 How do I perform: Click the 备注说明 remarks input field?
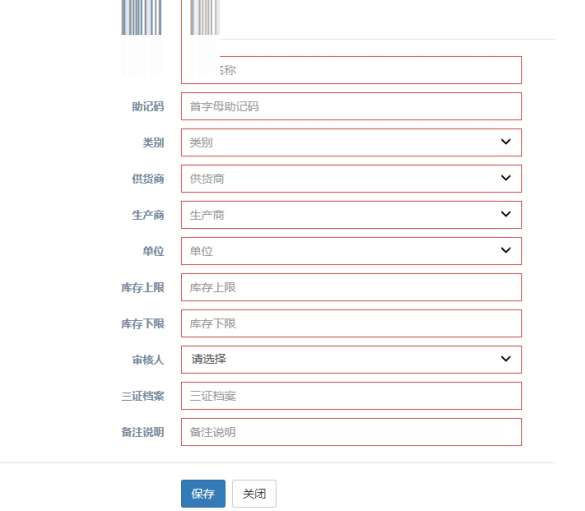click(351, 432)
